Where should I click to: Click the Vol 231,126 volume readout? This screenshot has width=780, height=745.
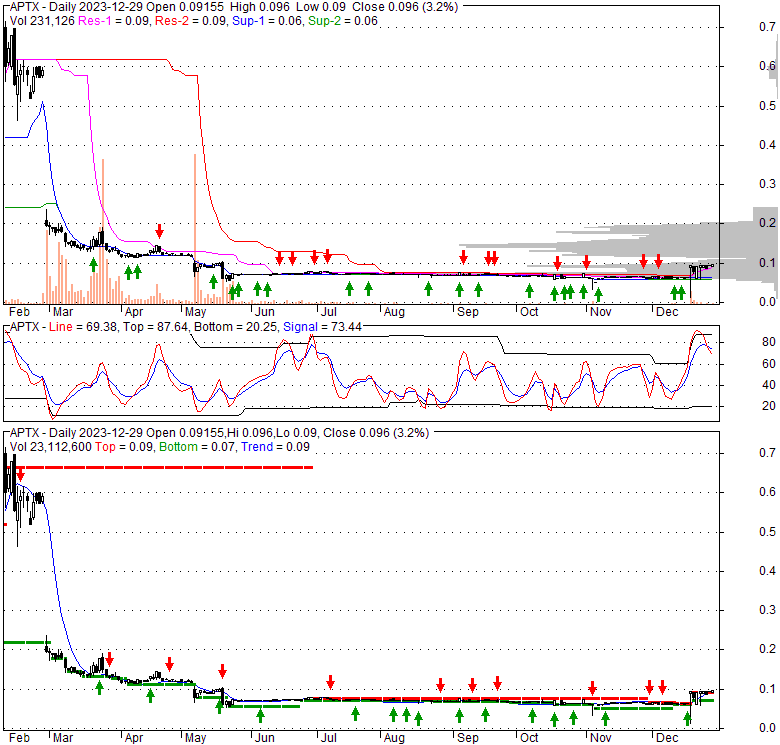42,21
